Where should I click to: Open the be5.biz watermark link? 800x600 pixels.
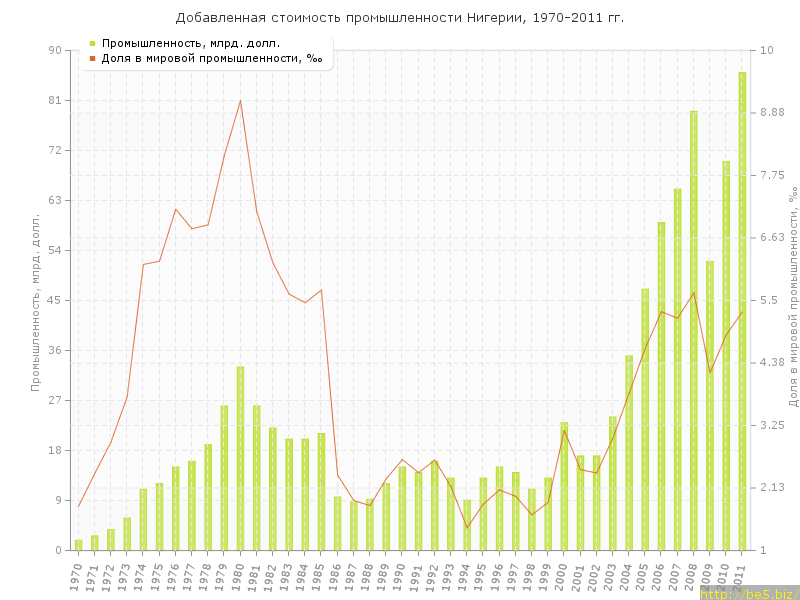tap(747, 594)
